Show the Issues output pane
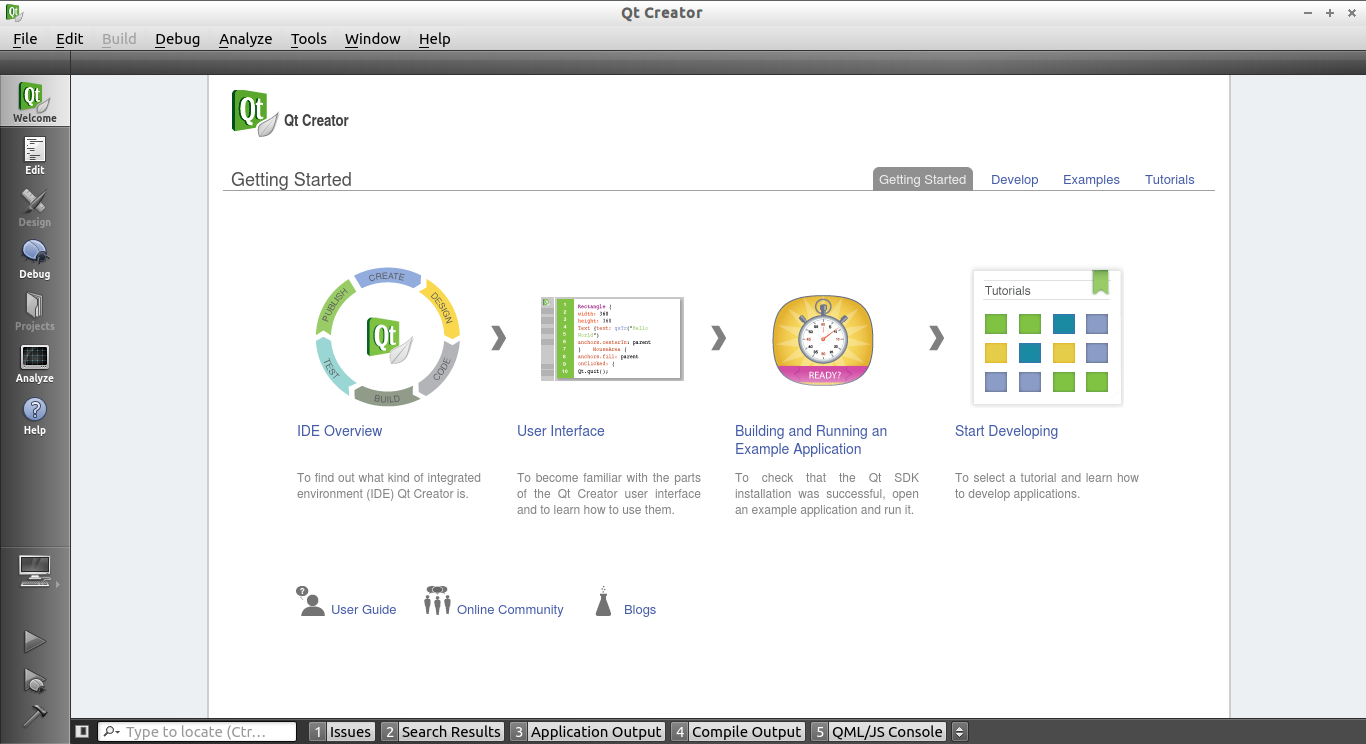This screenshot has height=744, width=1366. click(x=341, y=732)
